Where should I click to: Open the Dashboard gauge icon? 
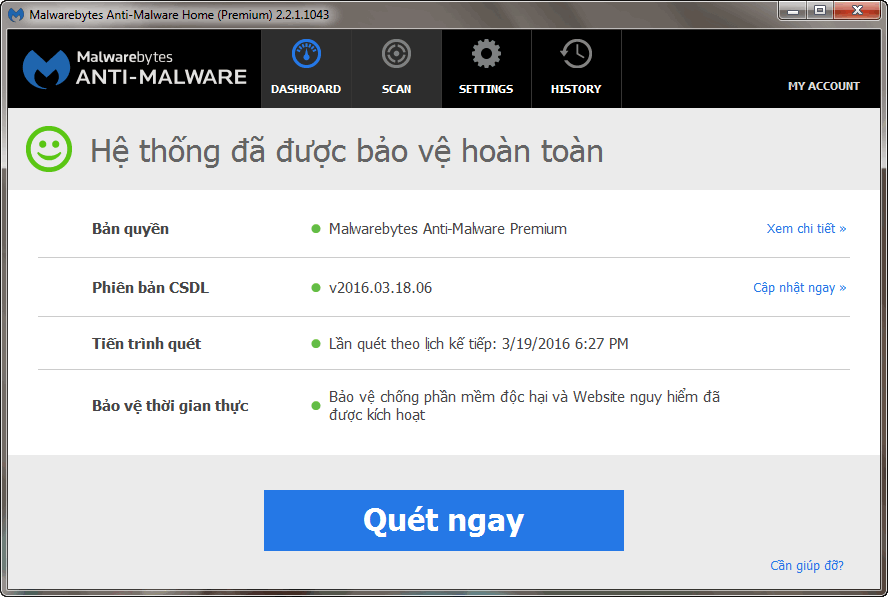pos(306,54)
